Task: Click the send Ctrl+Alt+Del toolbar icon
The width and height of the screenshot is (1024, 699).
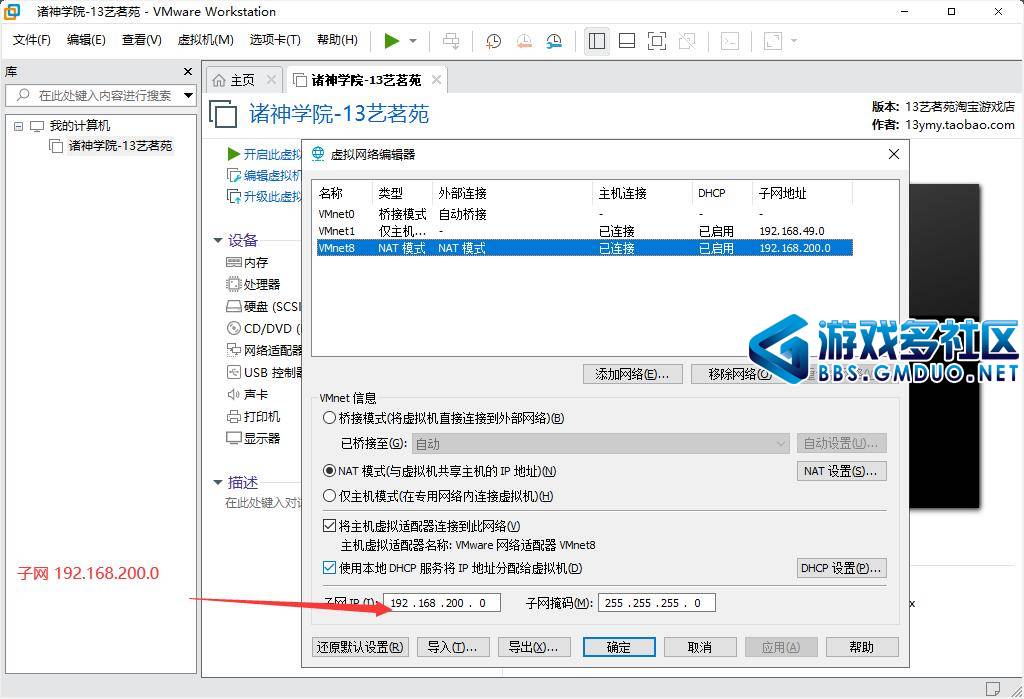Action: 451,41
